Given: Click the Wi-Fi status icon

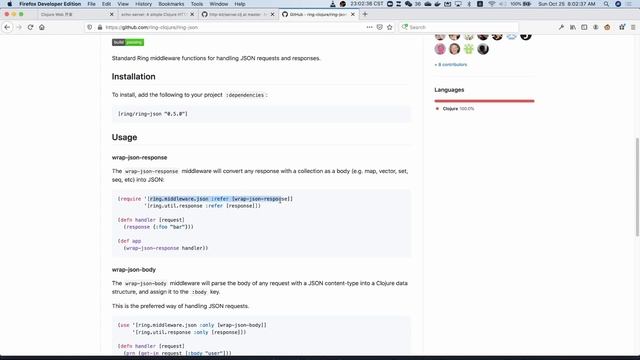Looking at the screenshot, I should pos(492,4).
